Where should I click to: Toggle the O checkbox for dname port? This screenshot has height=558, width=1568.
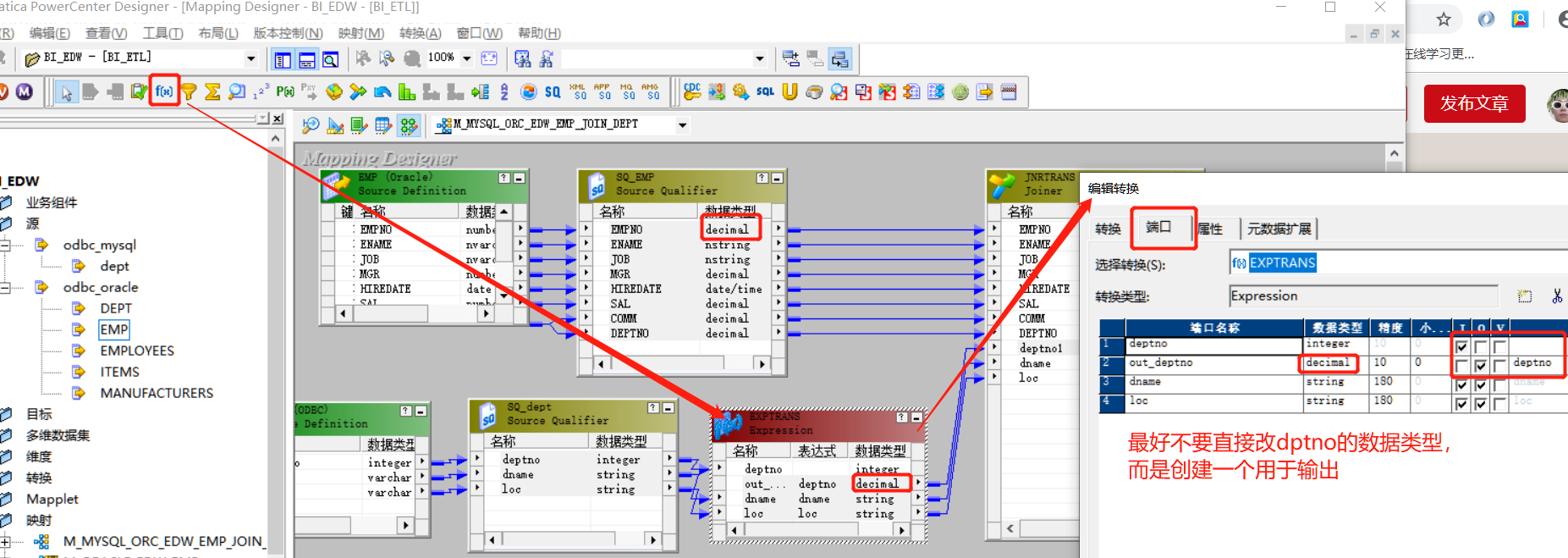(1480, 384)
